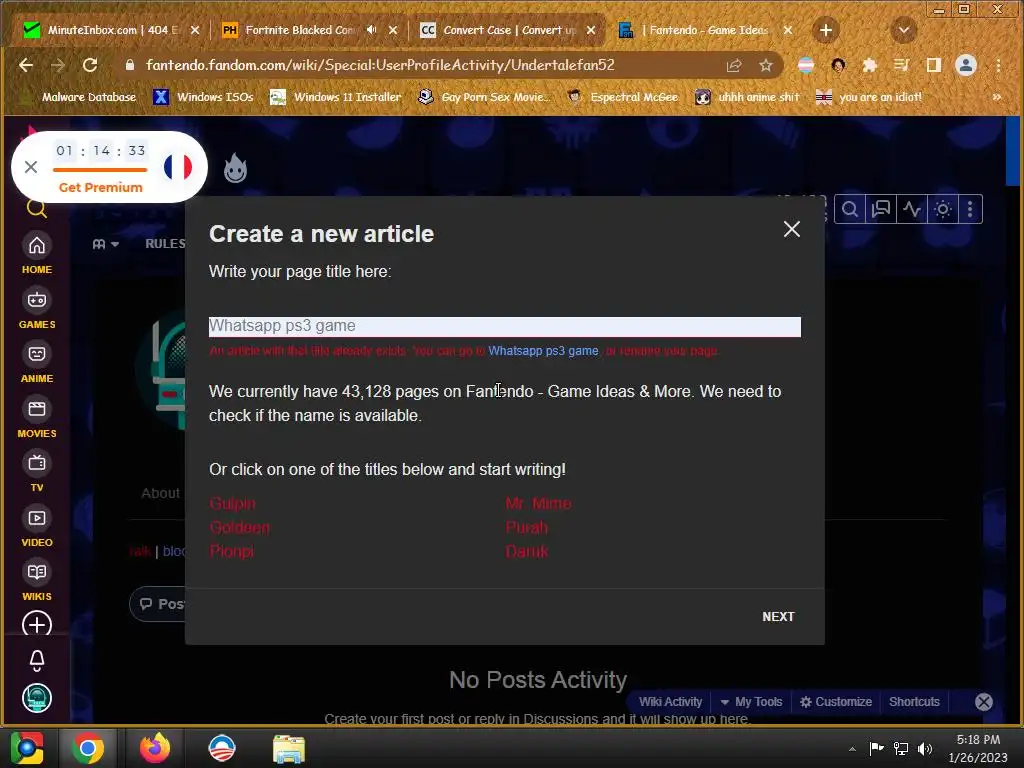Choose the Gulpin suggested title

click(x=232, y=504)
